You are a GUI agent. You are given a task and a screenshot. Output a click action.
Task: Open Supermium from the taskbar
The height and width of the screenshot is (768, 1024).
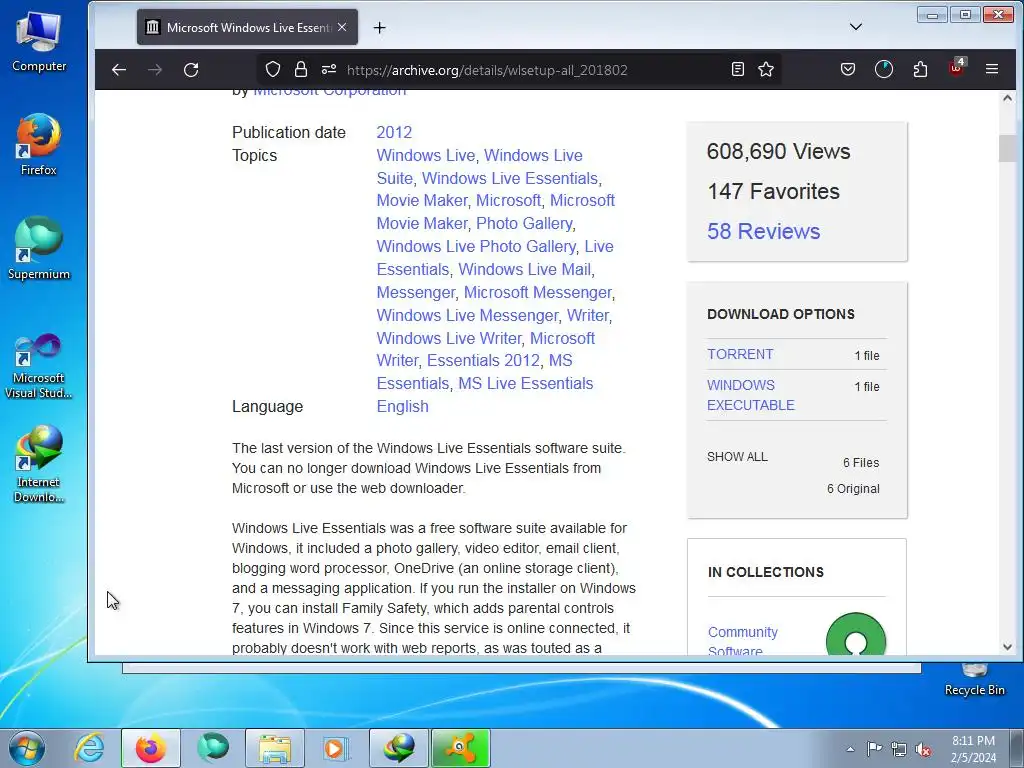click(x=213, y=748)
